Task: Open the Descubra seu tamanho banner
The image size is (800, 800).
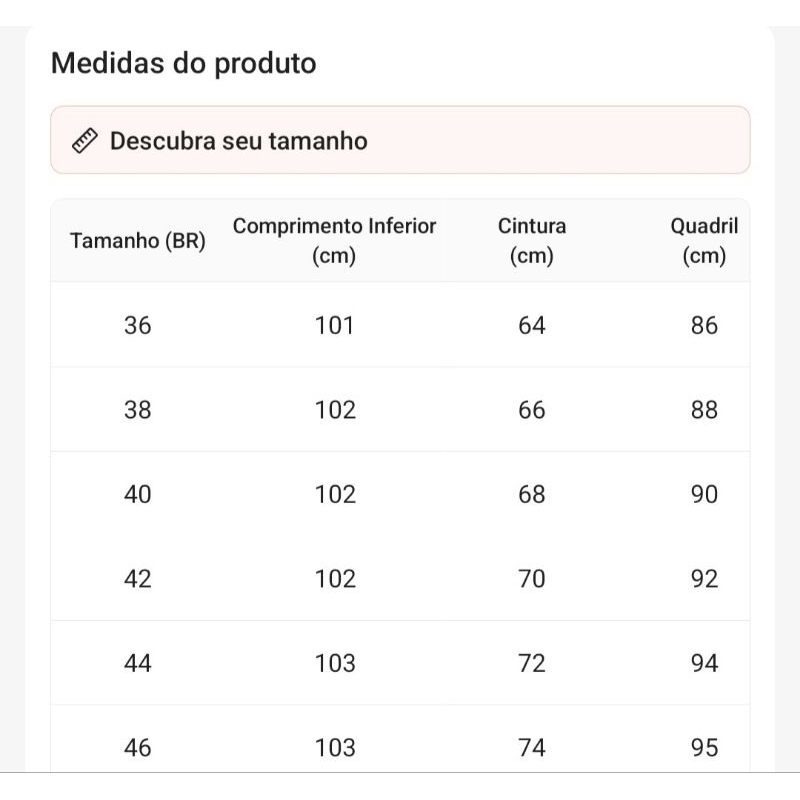Action: (x=400, y=141)
